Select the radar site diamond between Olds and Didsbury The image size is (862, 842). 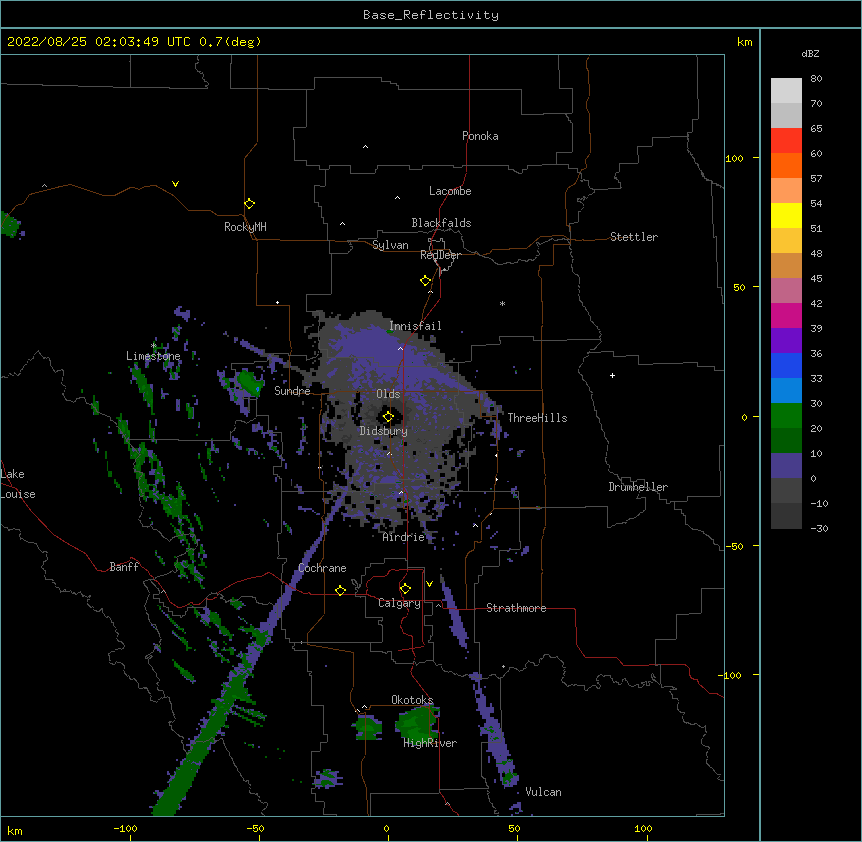388,417
